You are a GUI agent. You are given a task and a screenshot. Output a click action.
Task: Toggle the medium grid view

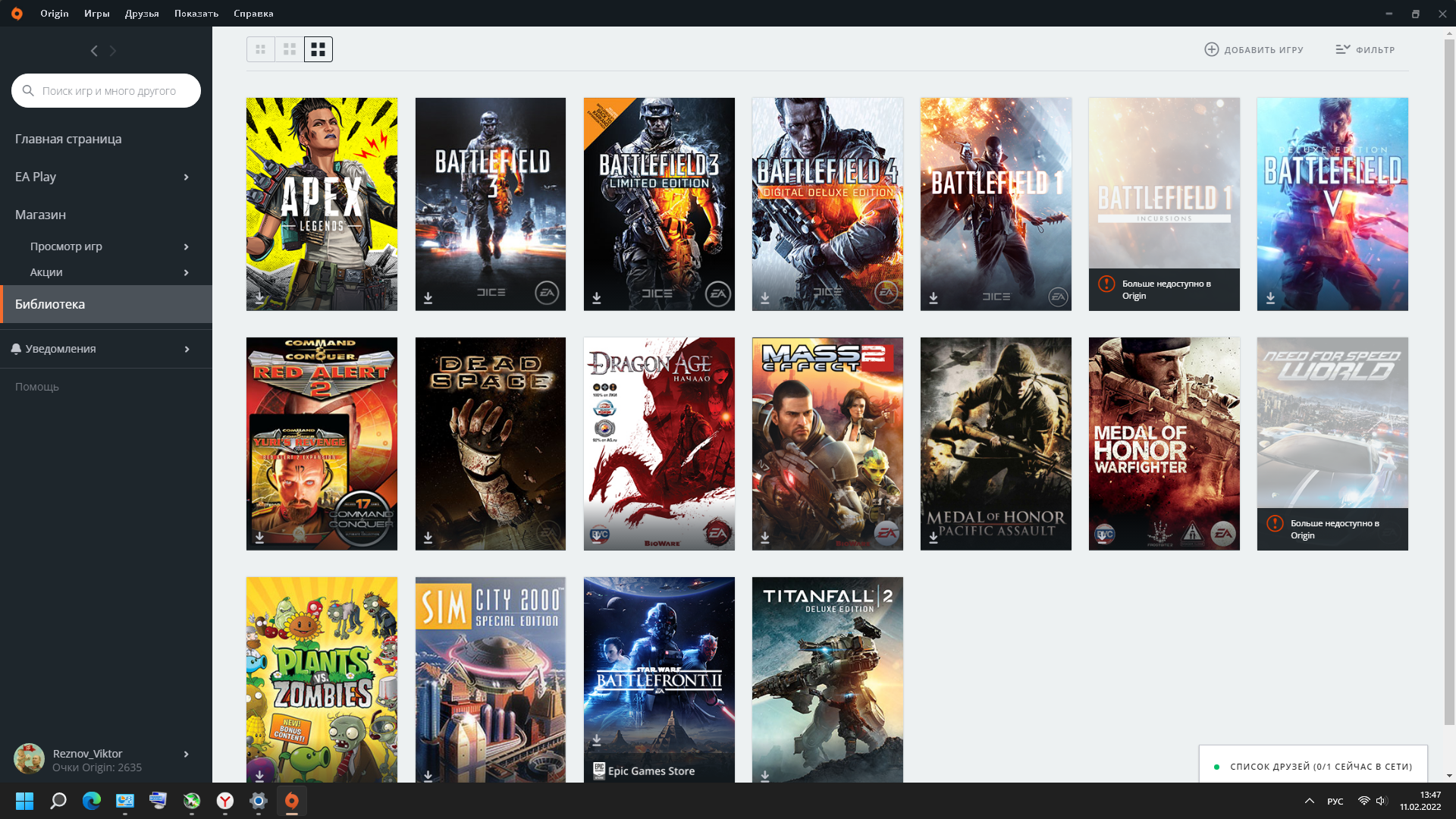pyautogui.click(x=289, y=49)
